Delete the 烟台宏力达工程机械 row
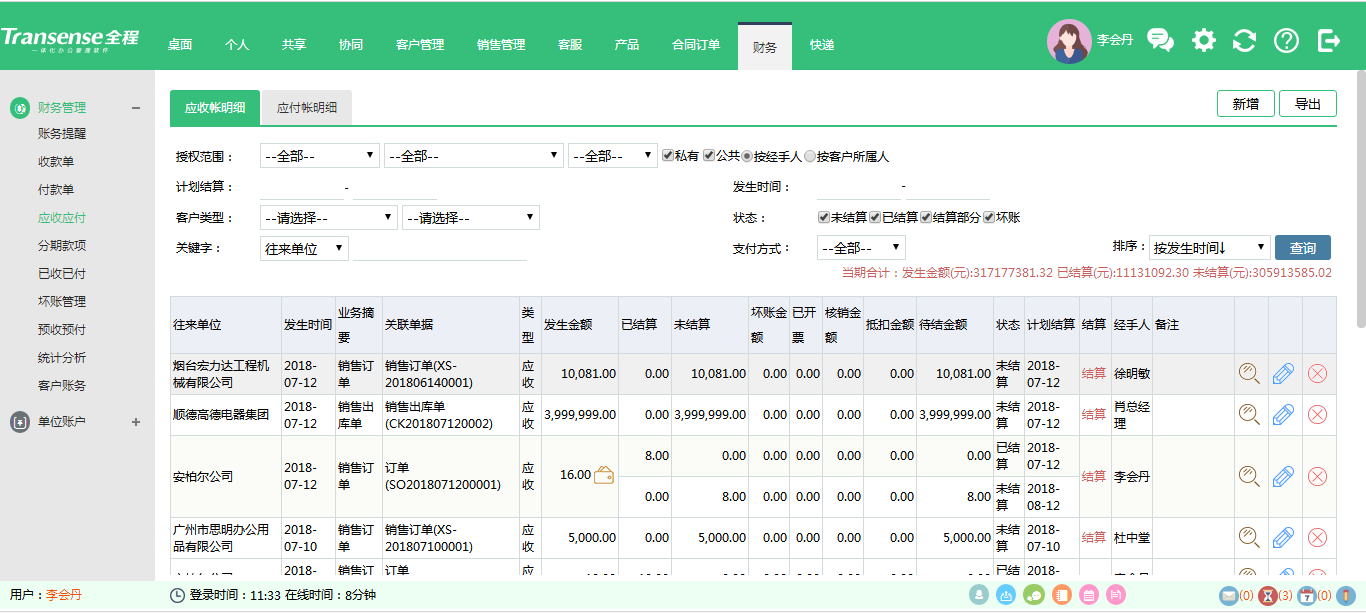This screenshot has height=613, width=1366. pos(1318,374)
